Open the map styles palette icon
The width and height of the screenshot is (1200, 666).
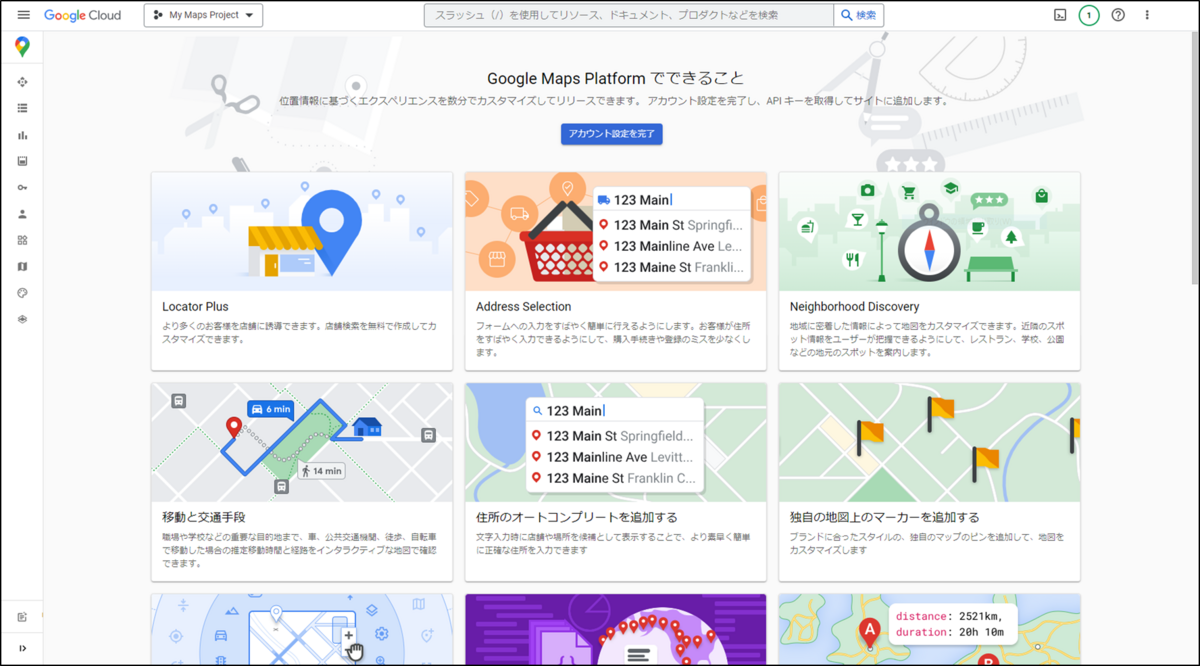[22, 293]
